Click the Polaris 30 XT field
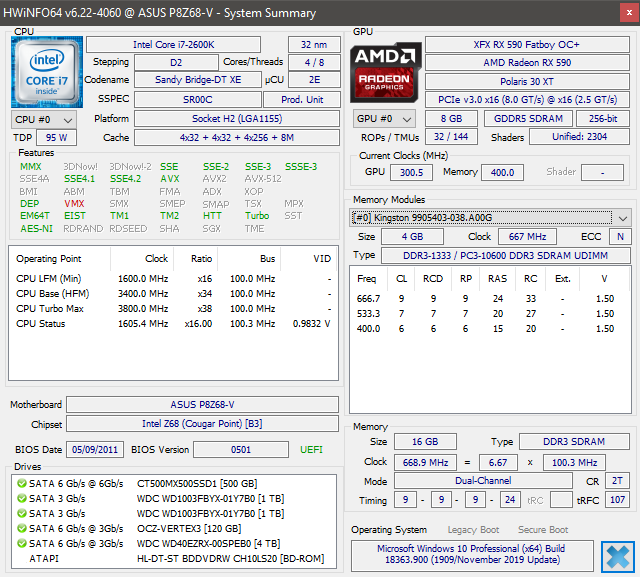 click(527, 82)
